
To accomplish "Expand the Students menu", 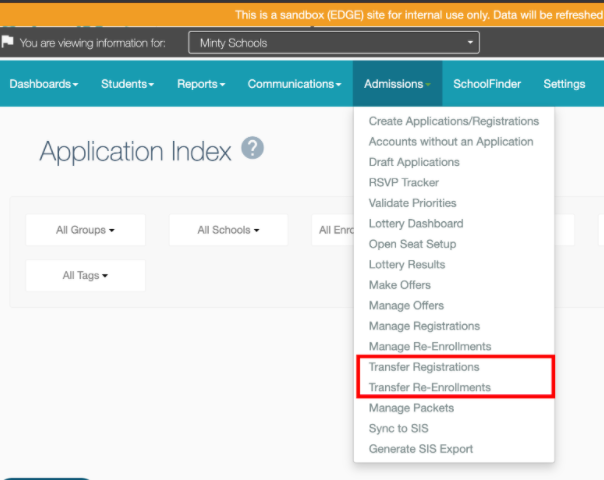I will (x=128, y=84).
